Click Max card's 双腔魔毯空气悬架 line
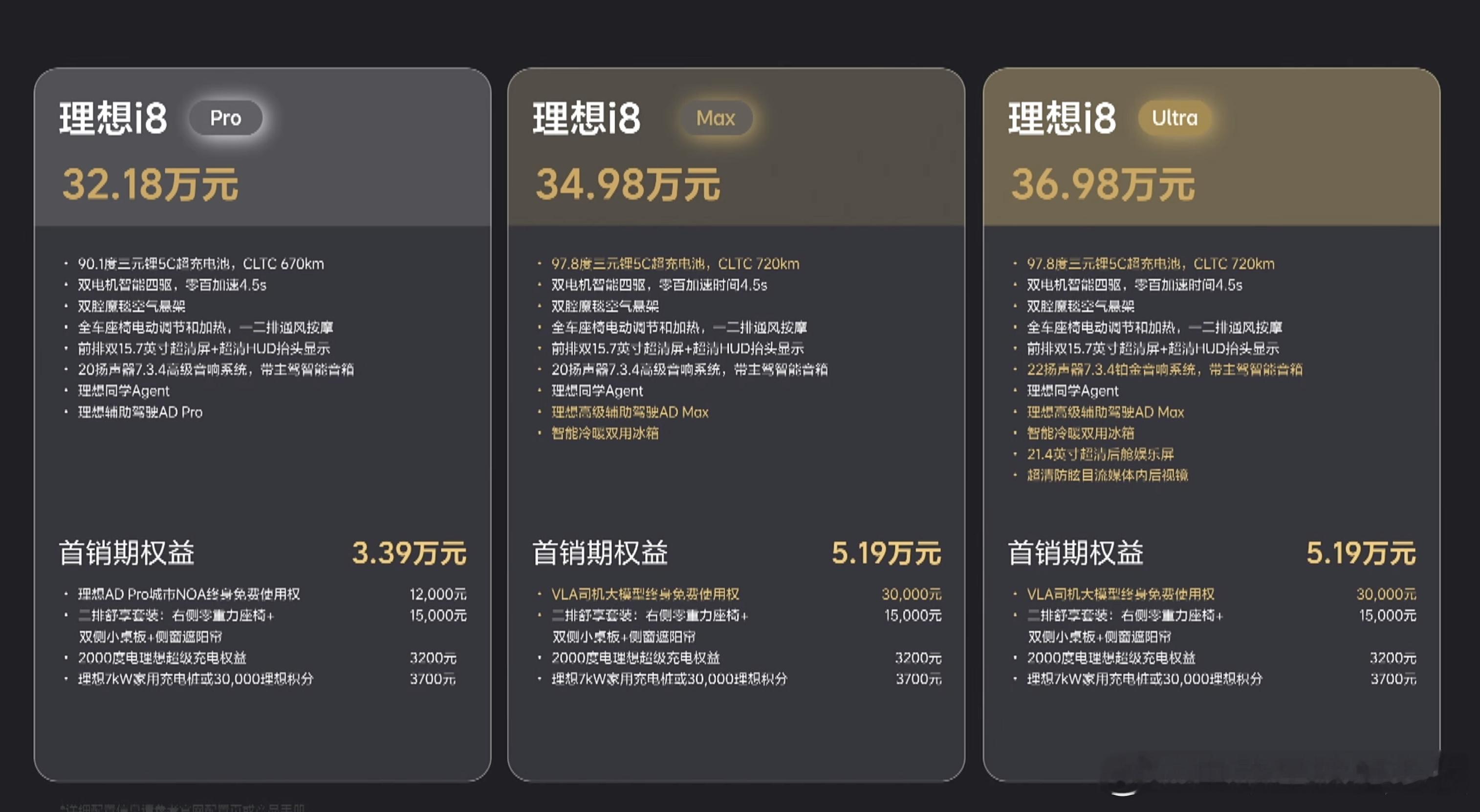The width and height of the screenshot is (1480, 812). click(605, 306)
